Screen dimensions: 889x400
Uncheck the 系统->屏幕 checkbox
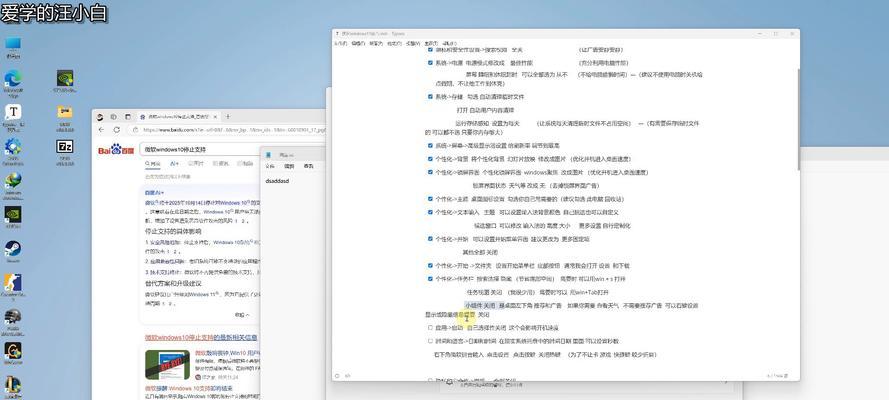[430, 146]
